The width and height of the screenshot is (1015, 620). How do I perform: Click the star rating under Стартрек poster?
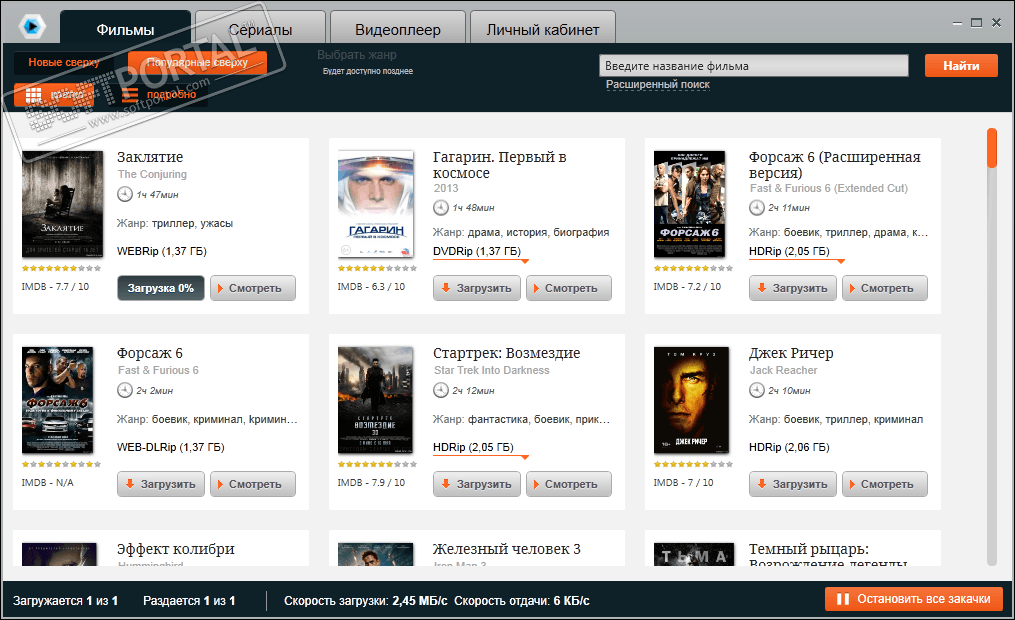pos(377,464)
